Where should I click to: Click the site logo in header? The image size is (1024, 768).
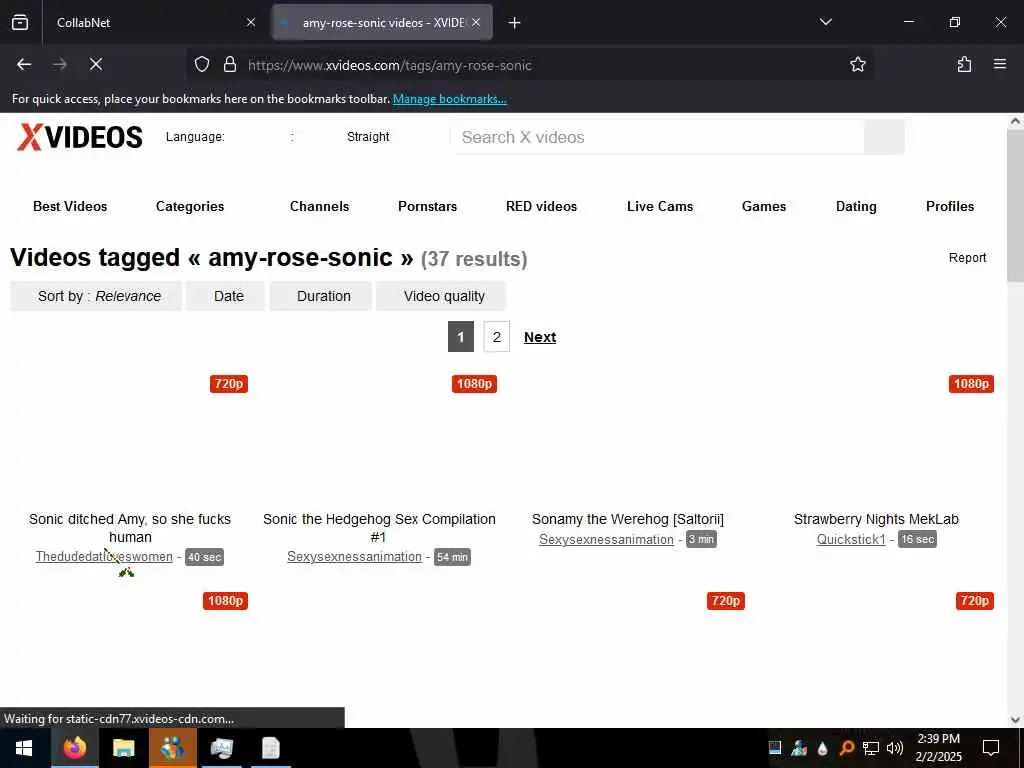(x=80, y=137)
